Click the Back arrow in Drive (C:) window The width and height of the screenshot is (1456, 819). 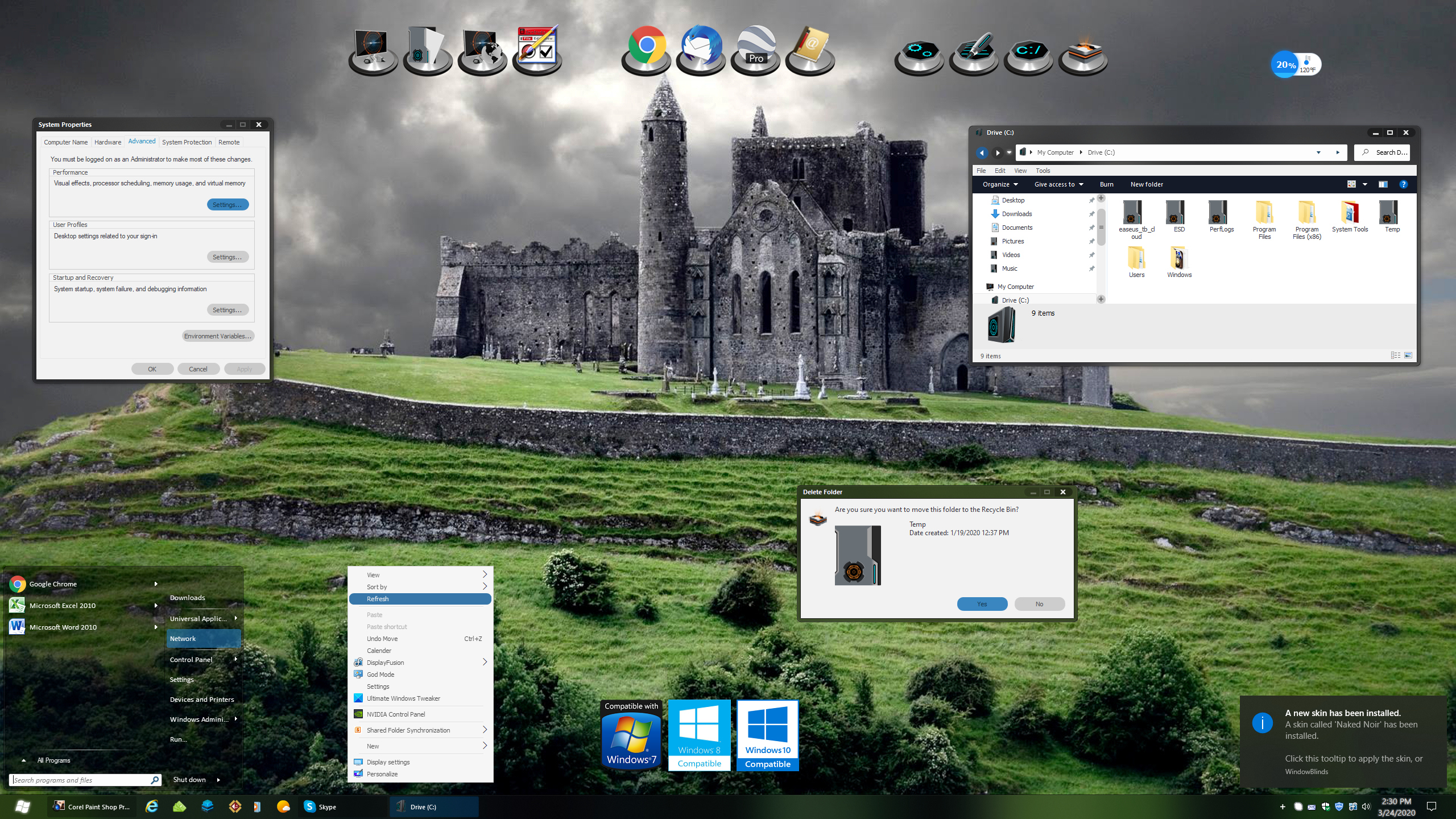click(x=981, y=152)
